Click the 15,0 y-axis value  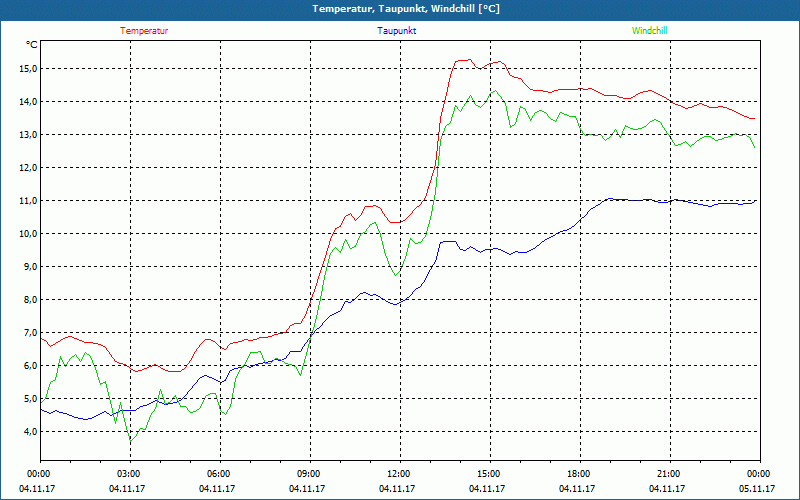tap(29, 69)
